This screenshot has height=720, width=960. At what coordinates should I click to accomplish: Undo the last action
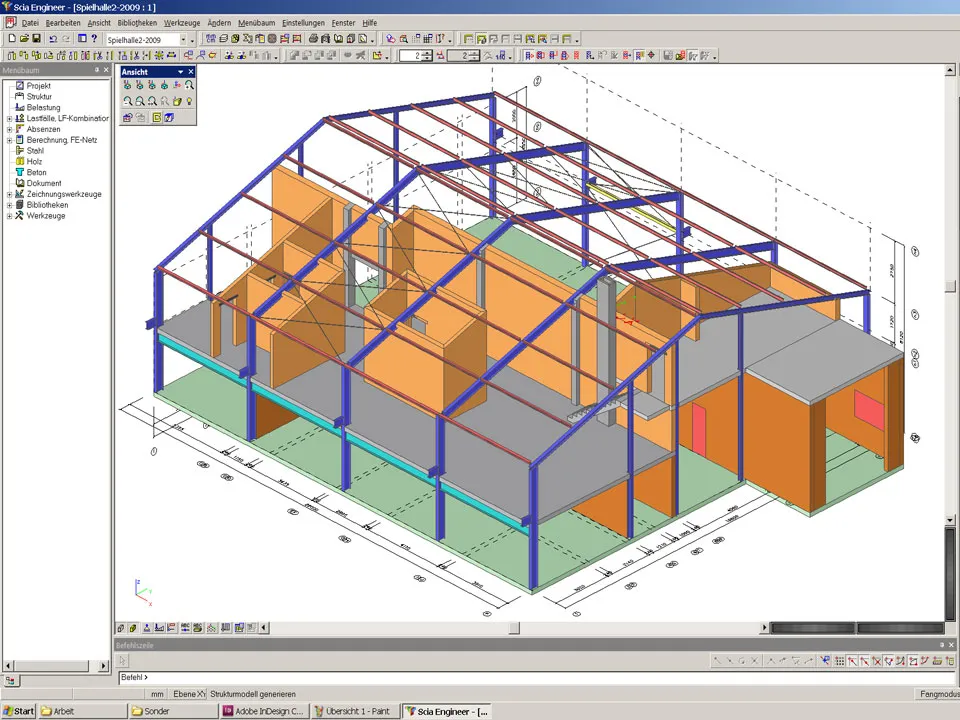[x=53, y=39]
